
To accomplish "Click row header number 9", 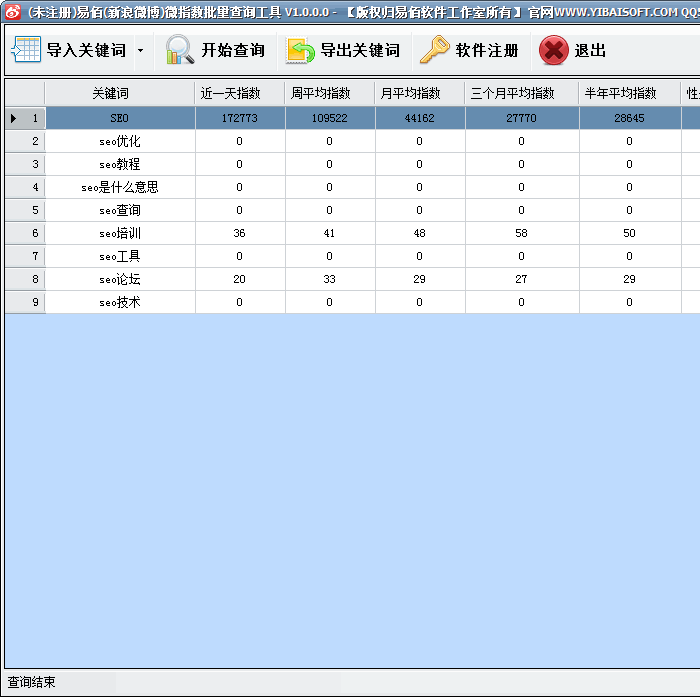I will point(35,302).
